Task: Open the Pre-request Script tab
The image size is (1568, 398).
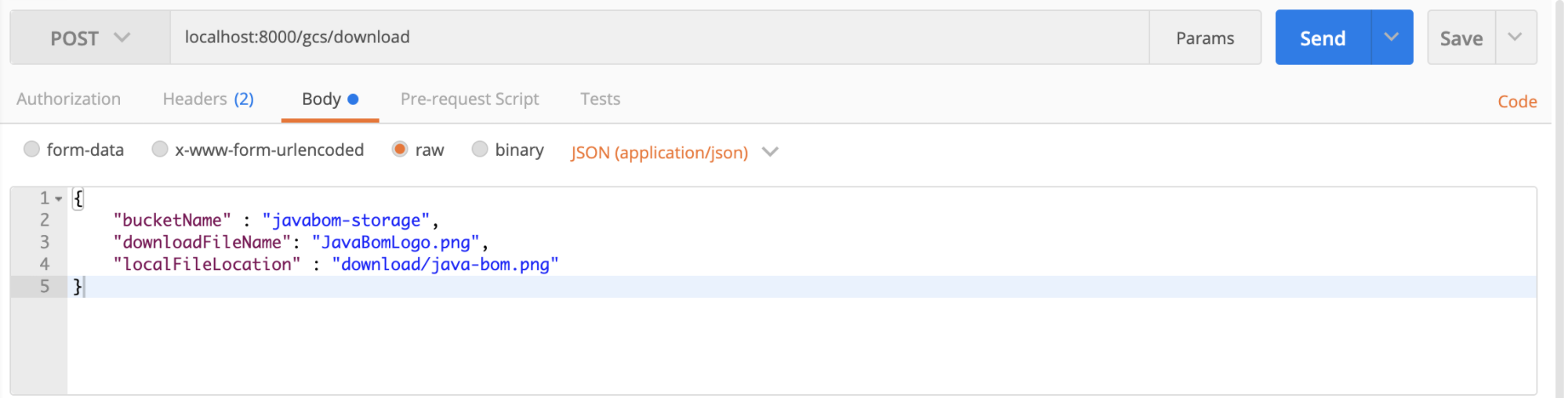Action: [470, 99]
